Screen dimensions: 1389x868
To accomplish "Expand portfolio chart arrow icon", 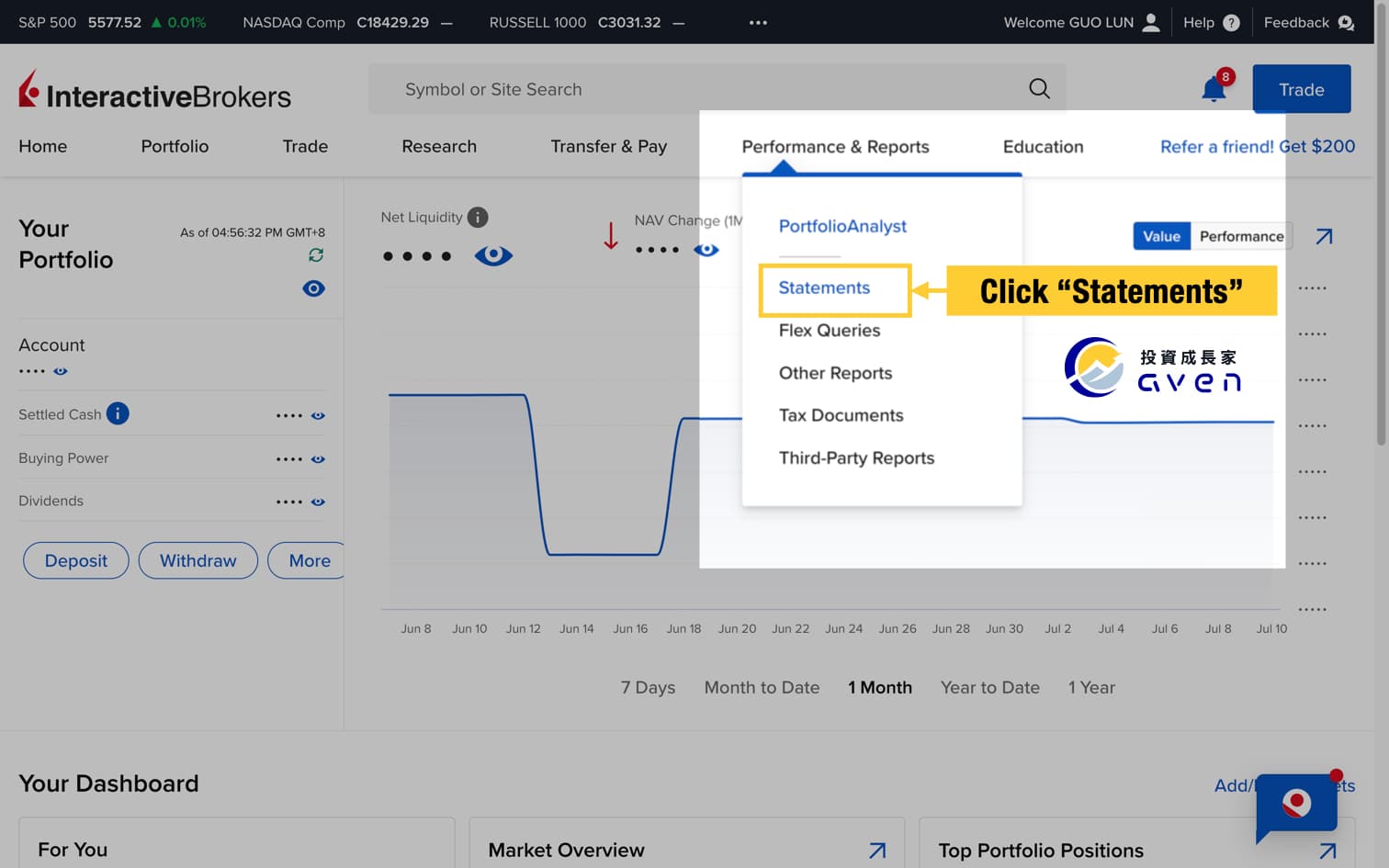I will pos(1324,236).
